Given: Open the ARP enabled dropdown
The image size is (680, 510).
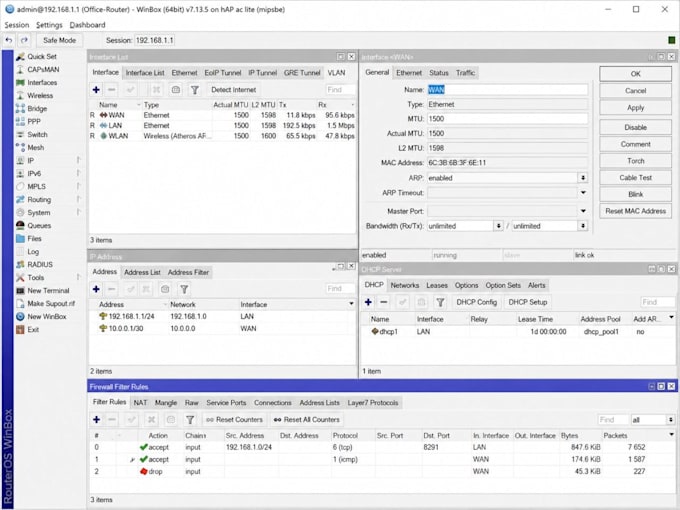Looking at the screenshot, I should point(583,178).
